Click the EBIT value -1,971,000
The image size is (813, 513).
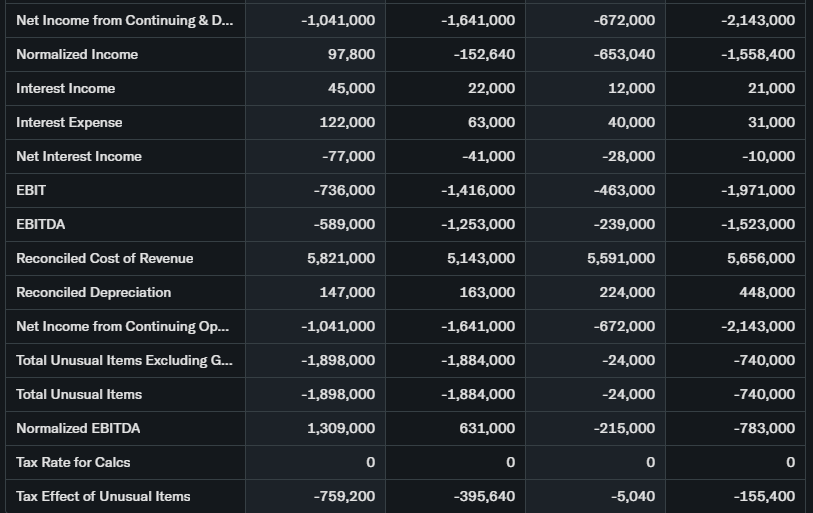click(x=758, y=190)
